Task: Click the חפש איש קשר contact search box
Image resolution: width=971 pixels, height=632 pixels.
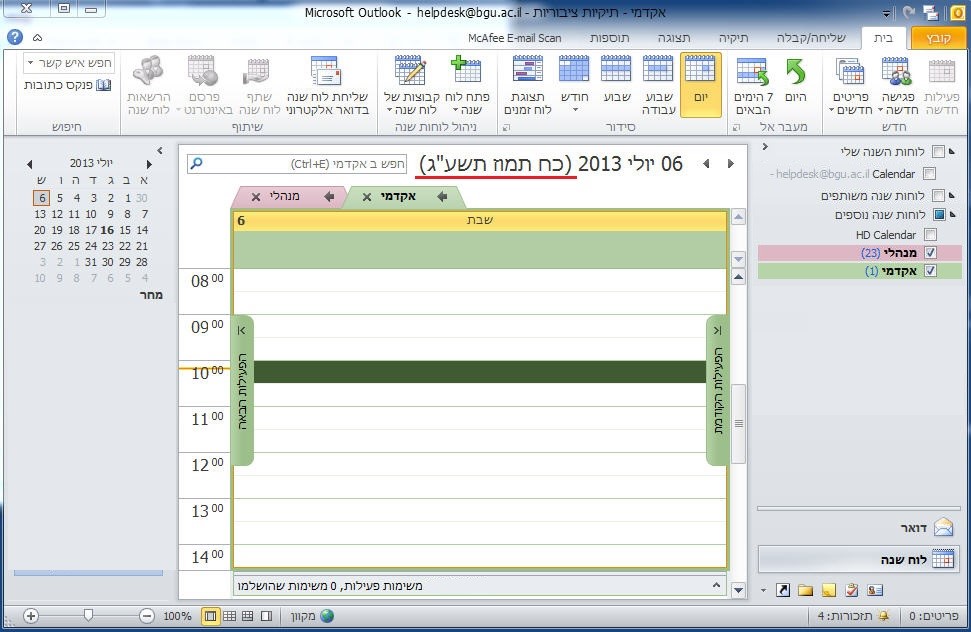Action: click(69, 63)
